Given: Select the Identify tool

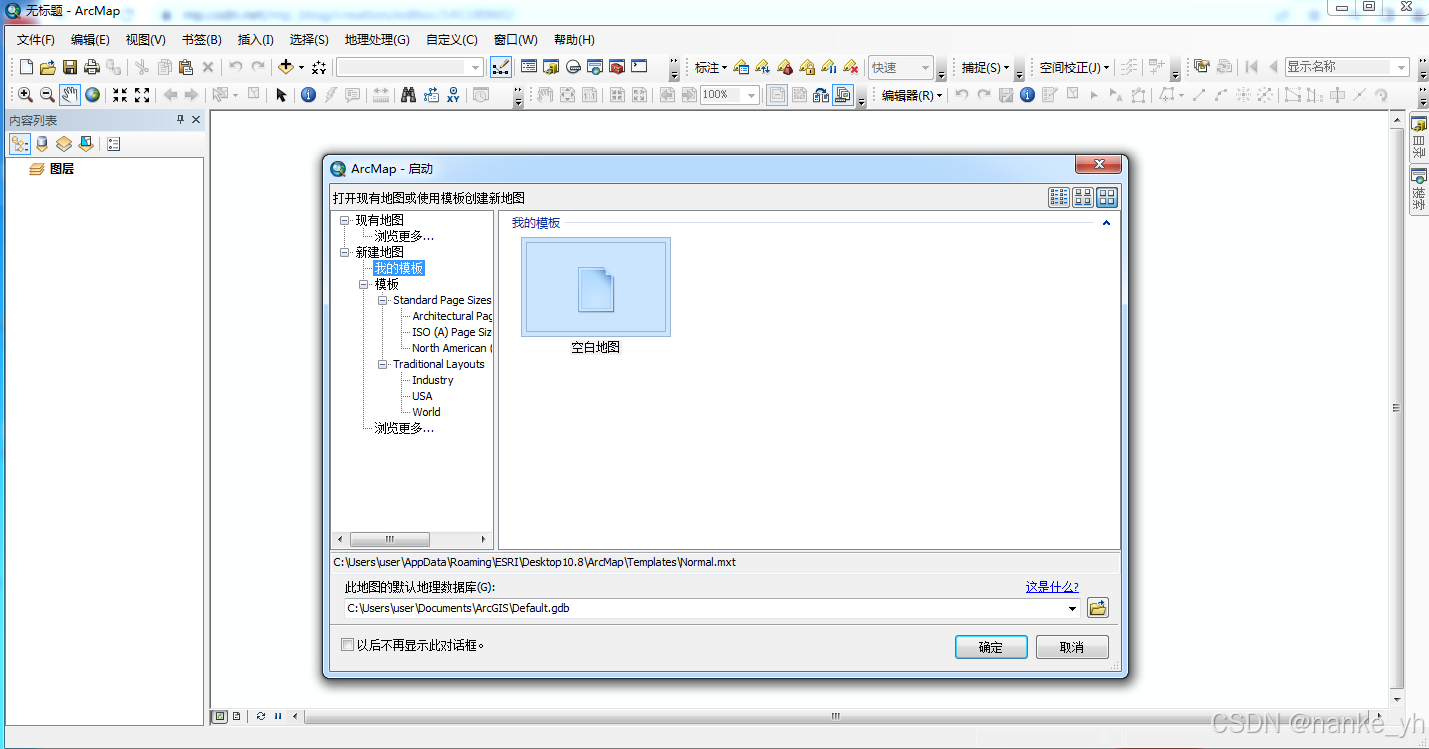Looking at the screenshot, I should click(x=308, y=95).
